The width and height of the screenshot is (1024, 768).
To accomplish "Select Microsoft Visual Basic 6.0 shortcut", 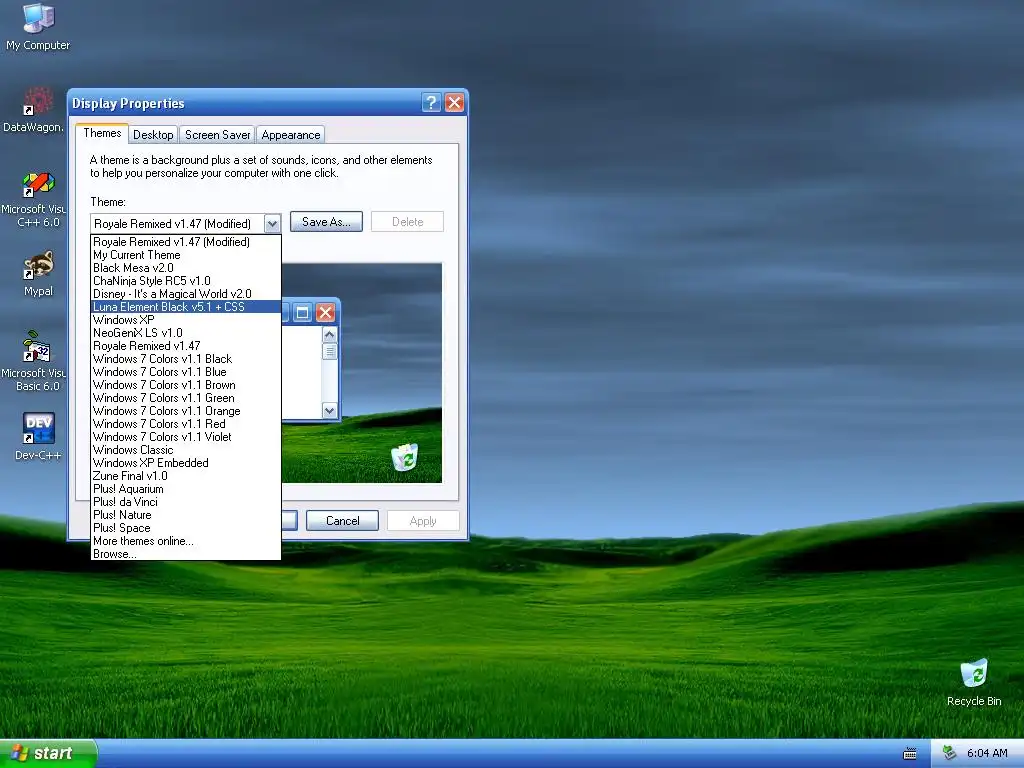I will [x=34, y=361].
